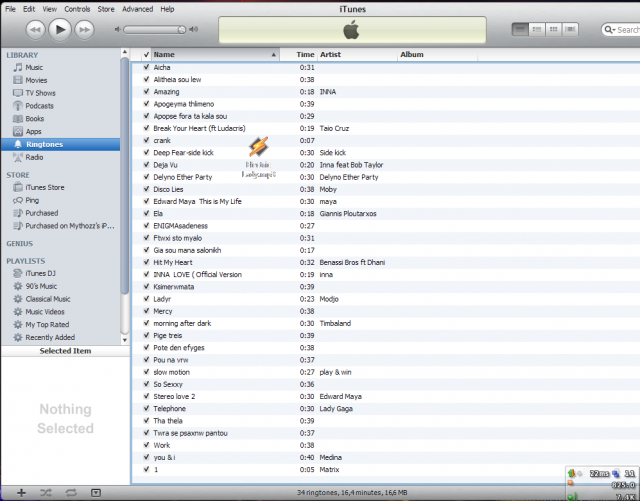Switch to grid view
640x501 pixels.
(x=553, y=29)
